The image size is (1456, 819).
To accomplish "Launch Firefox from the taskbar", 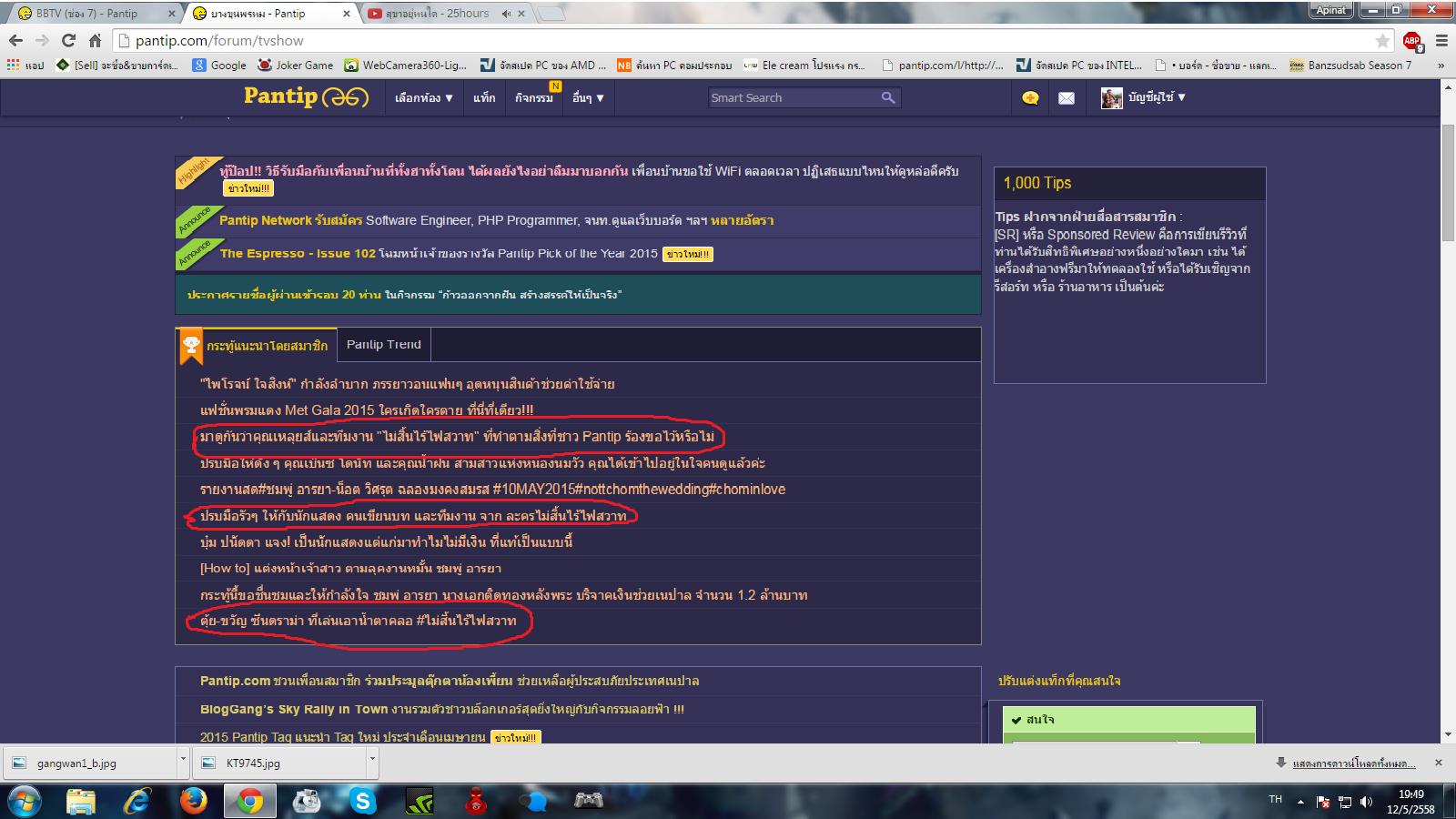I will (x=193, y=802).
